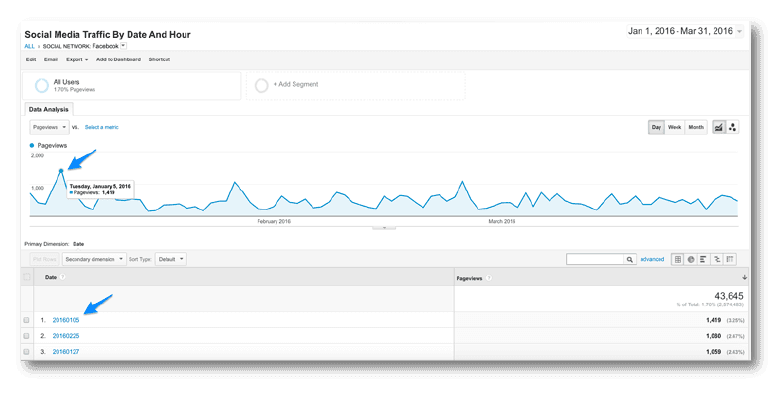
Task: Open date link 20160105
Action: (x=66, y=320)
